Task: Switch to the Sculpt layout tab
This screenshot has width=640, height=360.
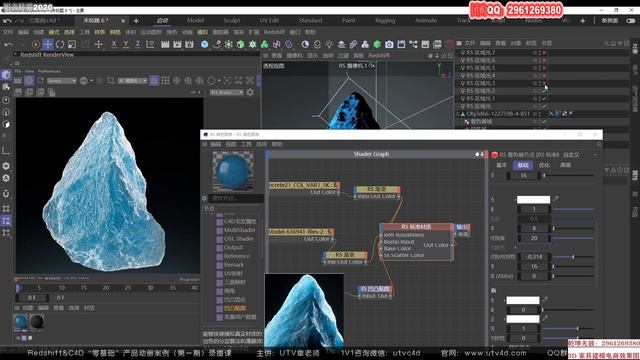Action: point(231,20)
